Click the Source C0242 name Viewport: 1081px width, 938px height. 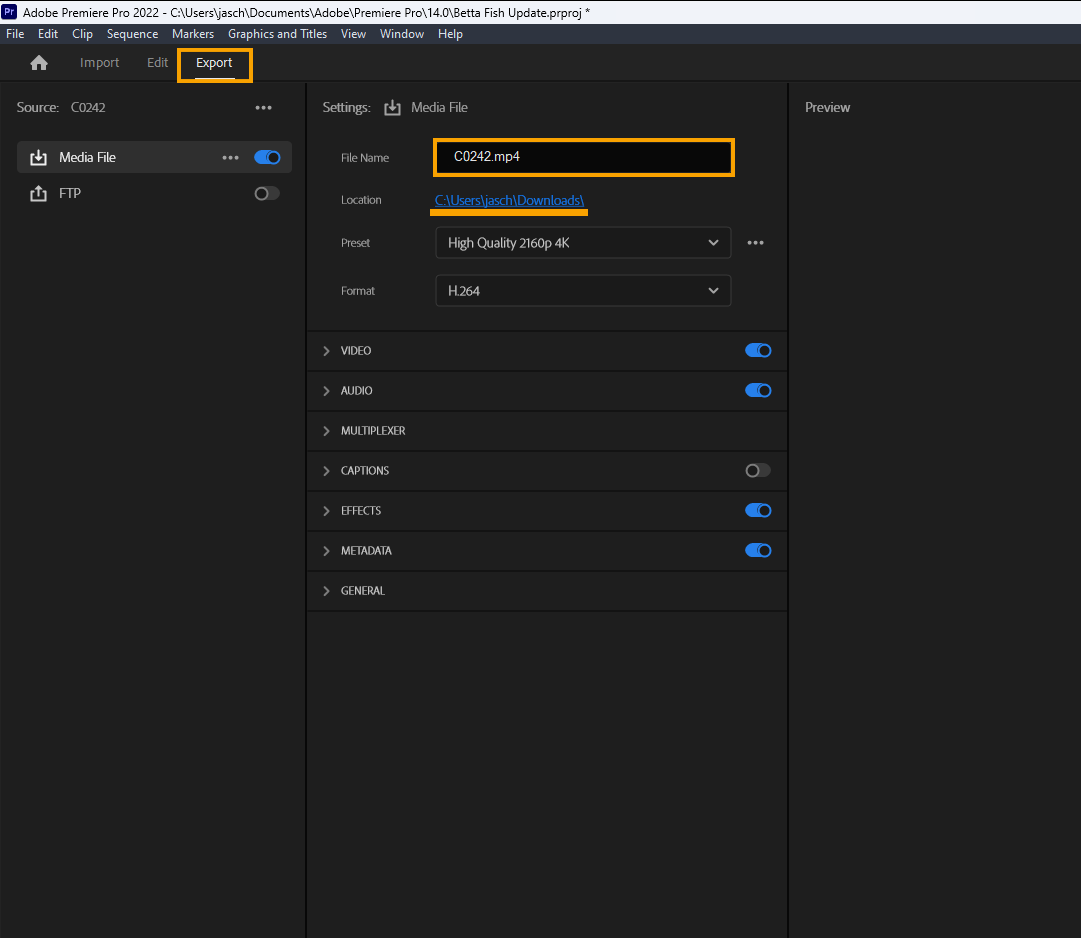(x=88, y=108)
